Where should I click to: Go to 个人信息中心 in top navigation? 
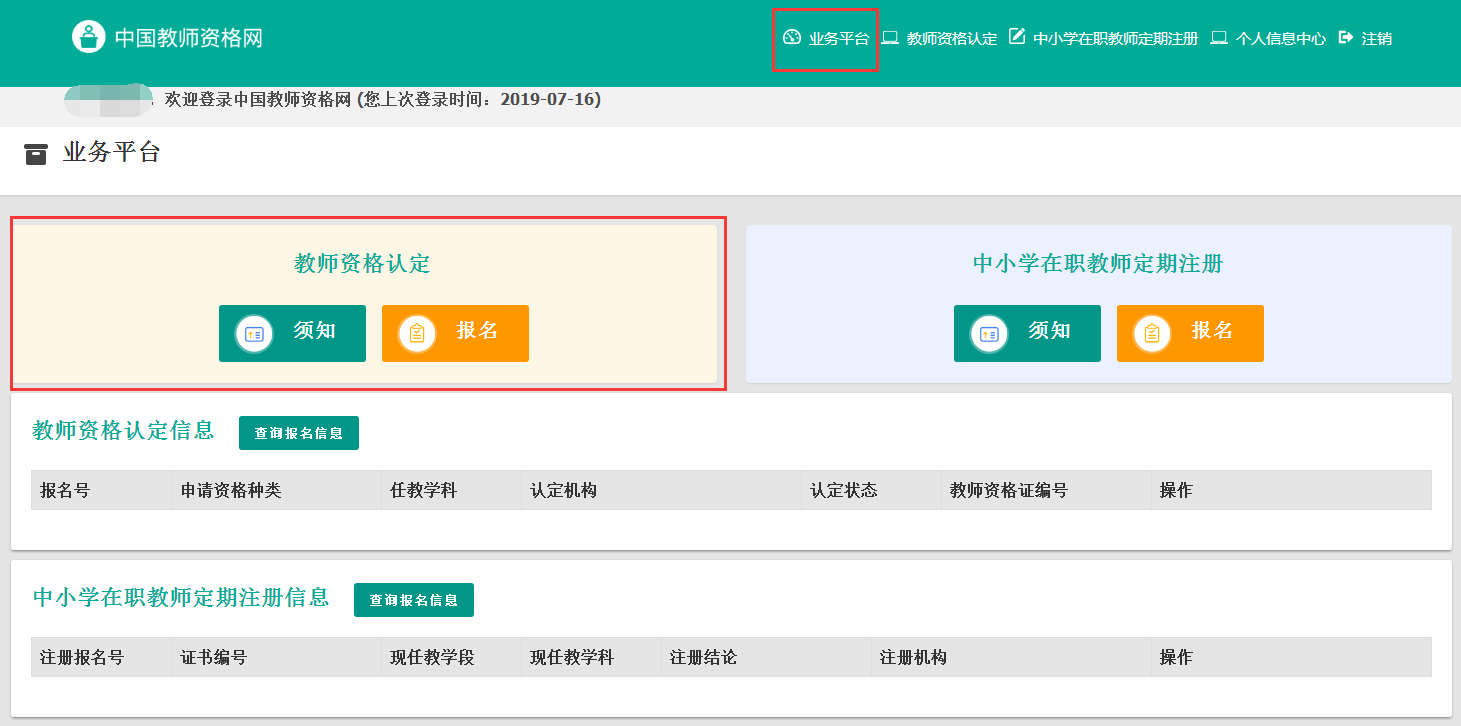coord(1281,39)
